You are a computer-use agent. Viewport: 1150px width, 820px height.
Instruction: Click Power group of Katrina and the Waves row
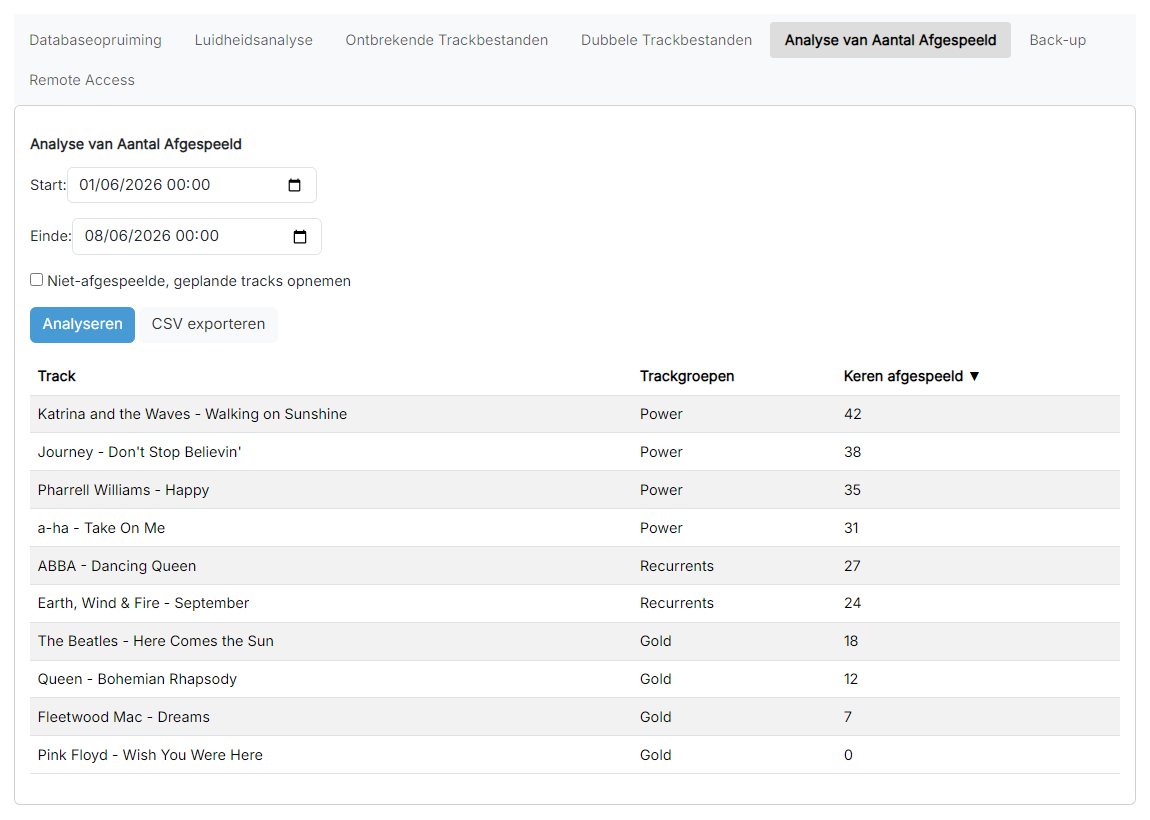(661, 414)
